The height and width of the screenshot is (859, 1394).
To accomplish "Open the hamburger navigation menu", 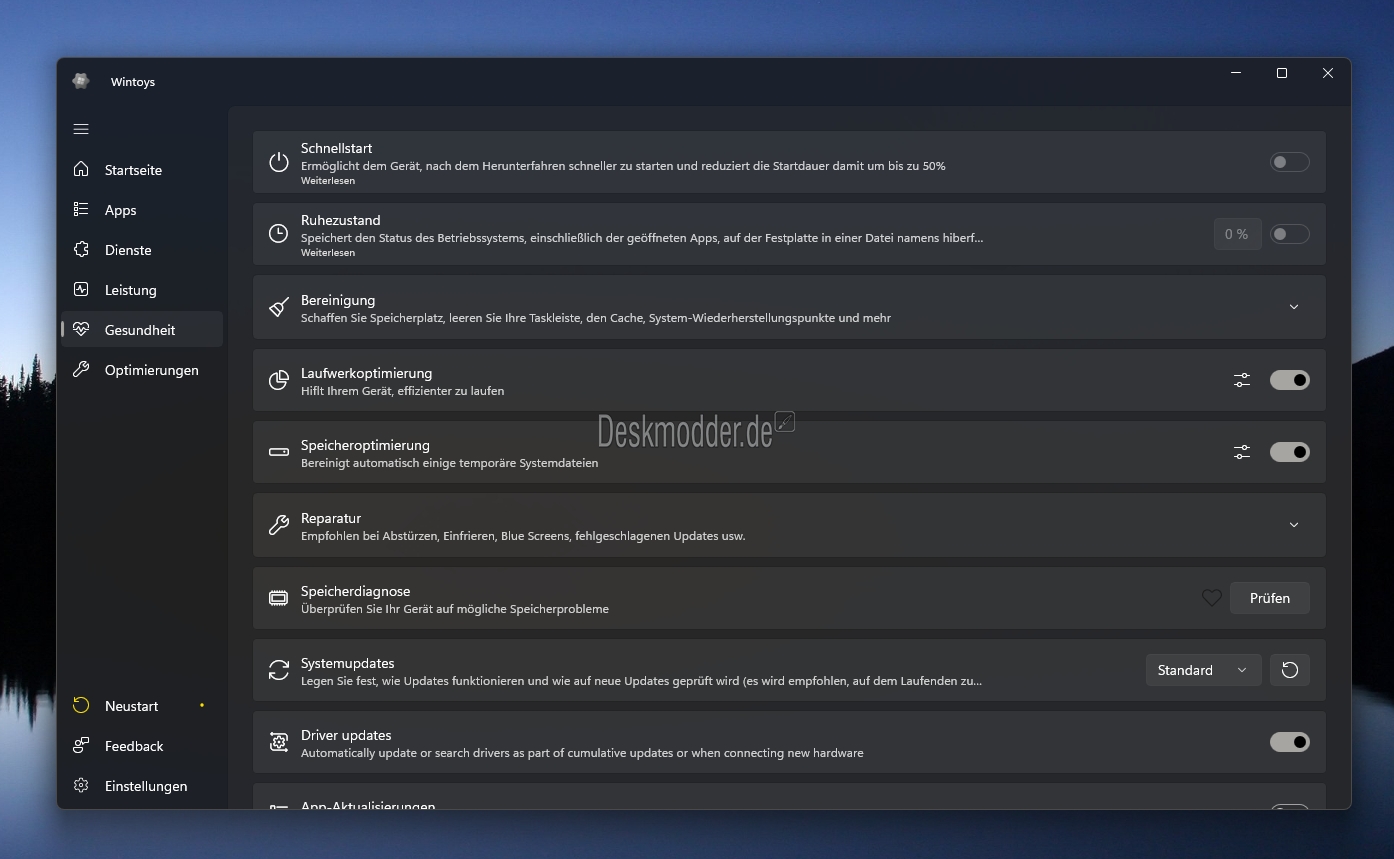I will (x=81, y=129).
